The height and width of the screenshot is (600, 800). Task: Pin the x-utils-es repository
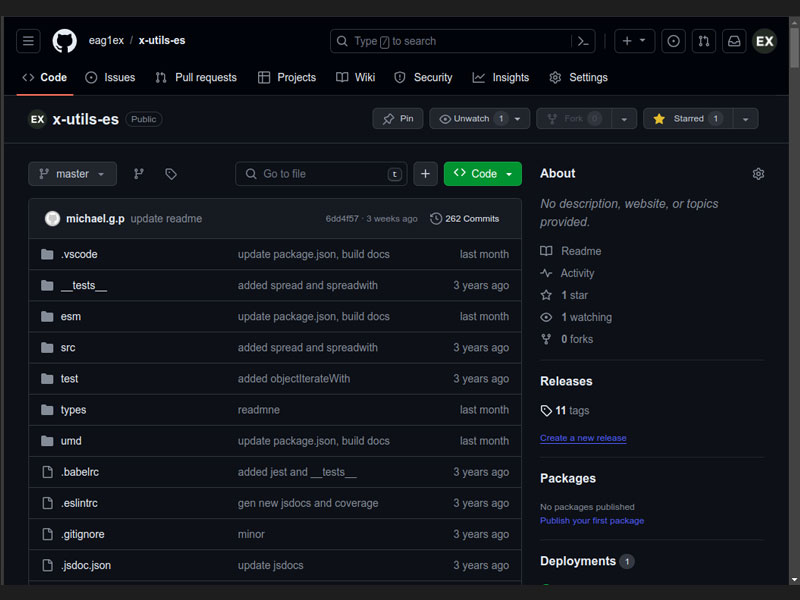(x=398, y=119)
